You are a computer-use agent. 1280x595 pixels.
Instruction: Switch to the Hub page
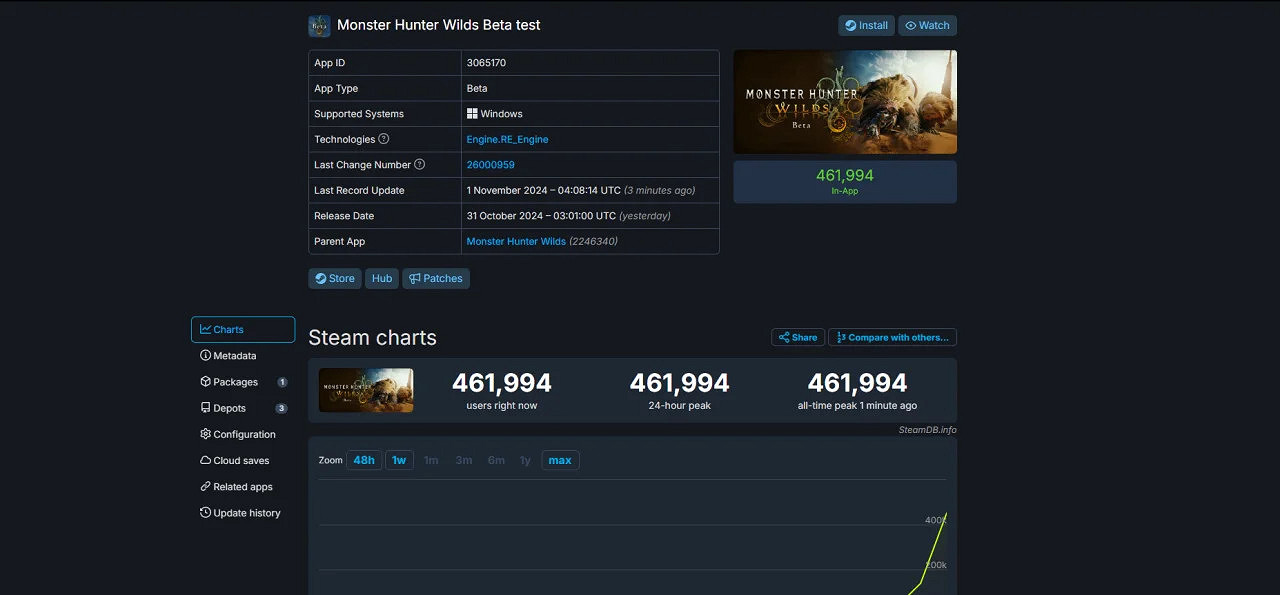click(381, 278)
